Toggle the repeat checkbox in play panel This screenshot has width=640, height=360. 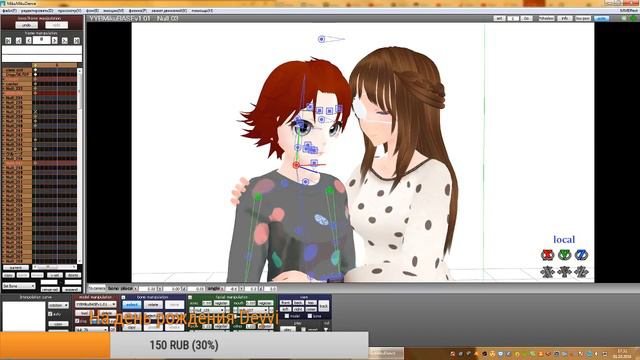(303, 329)
